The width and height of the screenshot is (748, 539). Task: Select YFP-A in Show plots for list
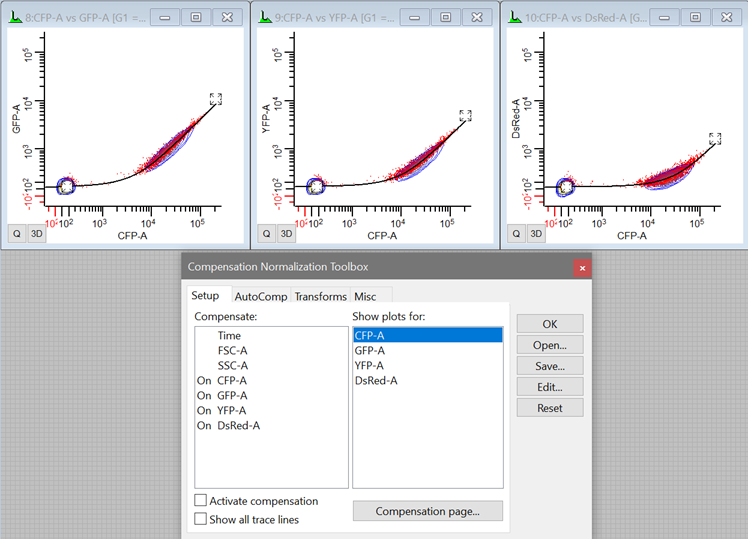371,365
